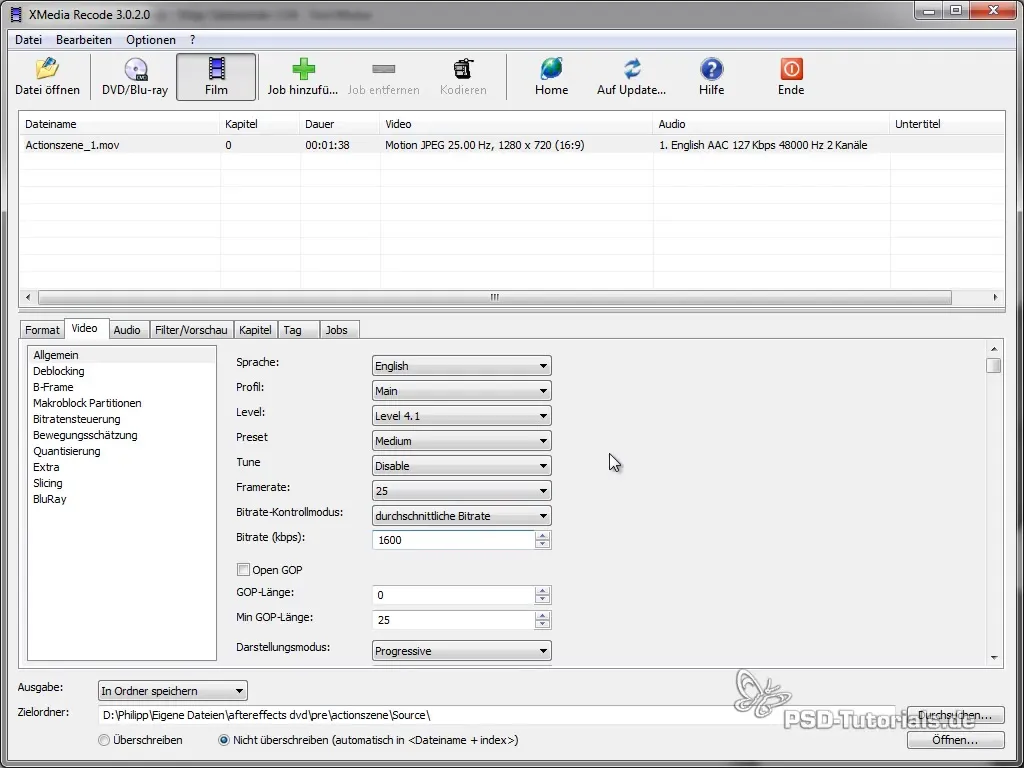
Task: Select Allgemein in the settings list
Action: [121, 355]
